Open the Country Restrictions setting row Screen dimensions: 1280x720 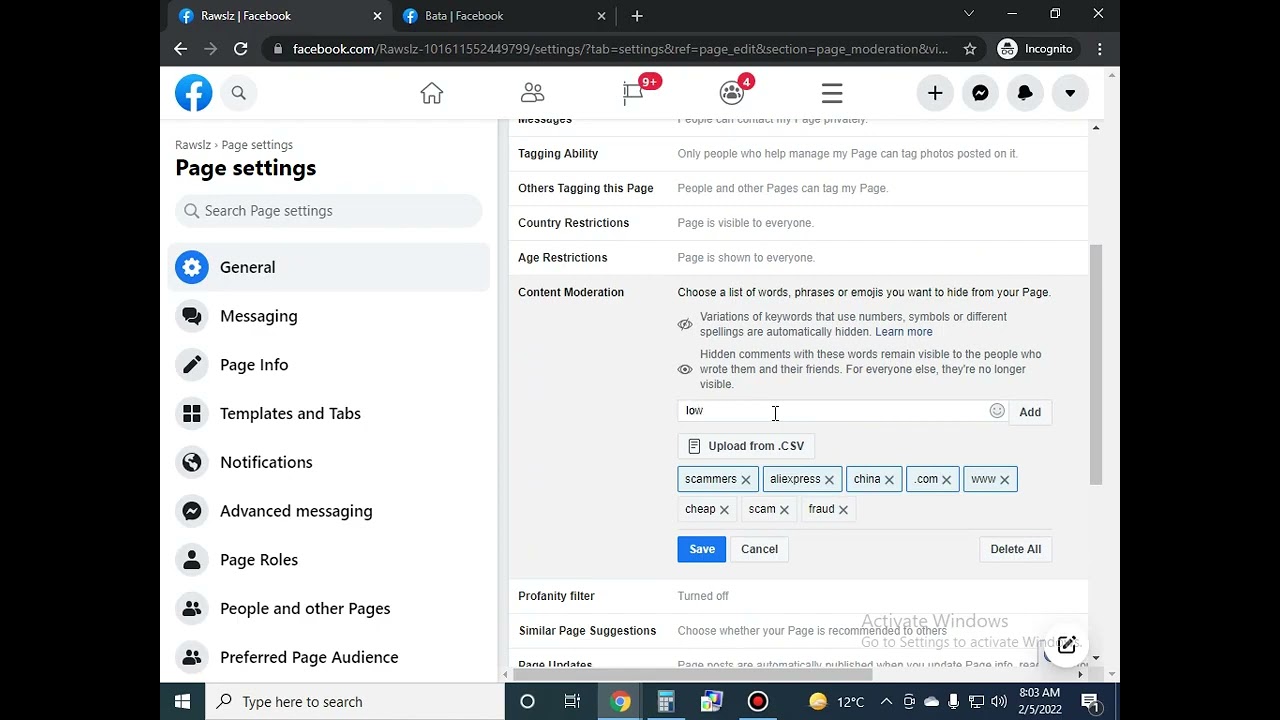click(798, 223)
